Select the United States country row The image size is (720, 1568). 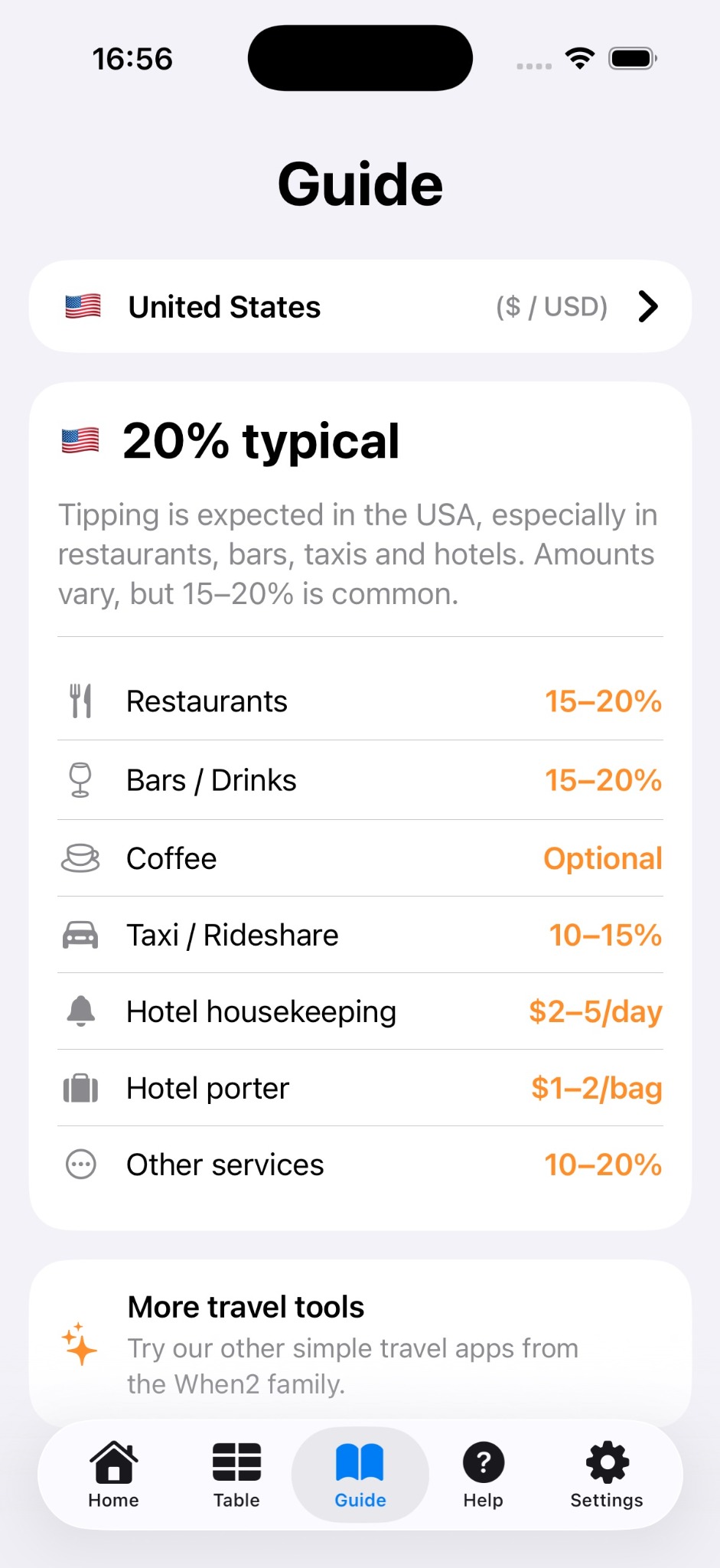(x=360, y=306)
